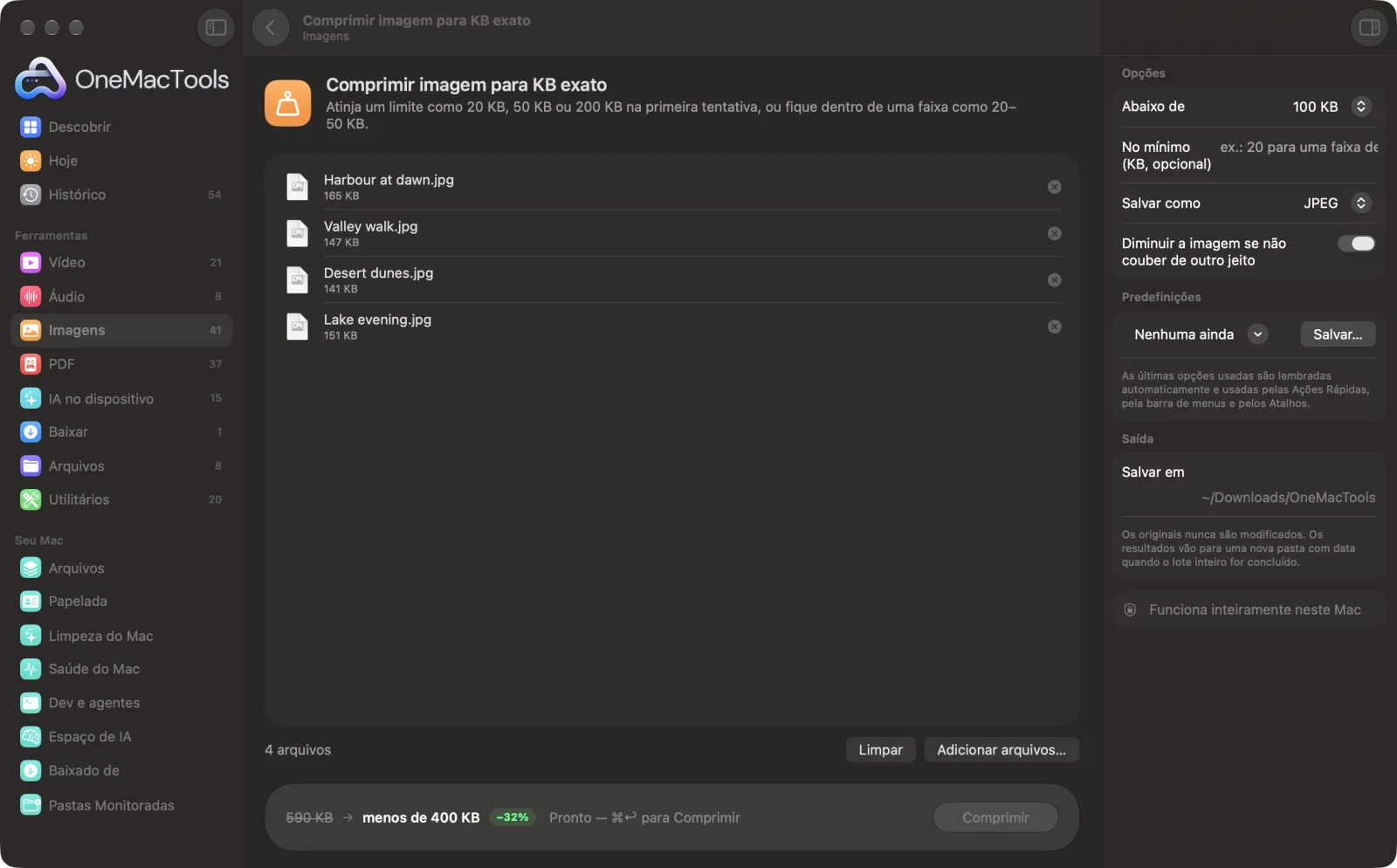Click the Comprimir button

click(995, 817)
